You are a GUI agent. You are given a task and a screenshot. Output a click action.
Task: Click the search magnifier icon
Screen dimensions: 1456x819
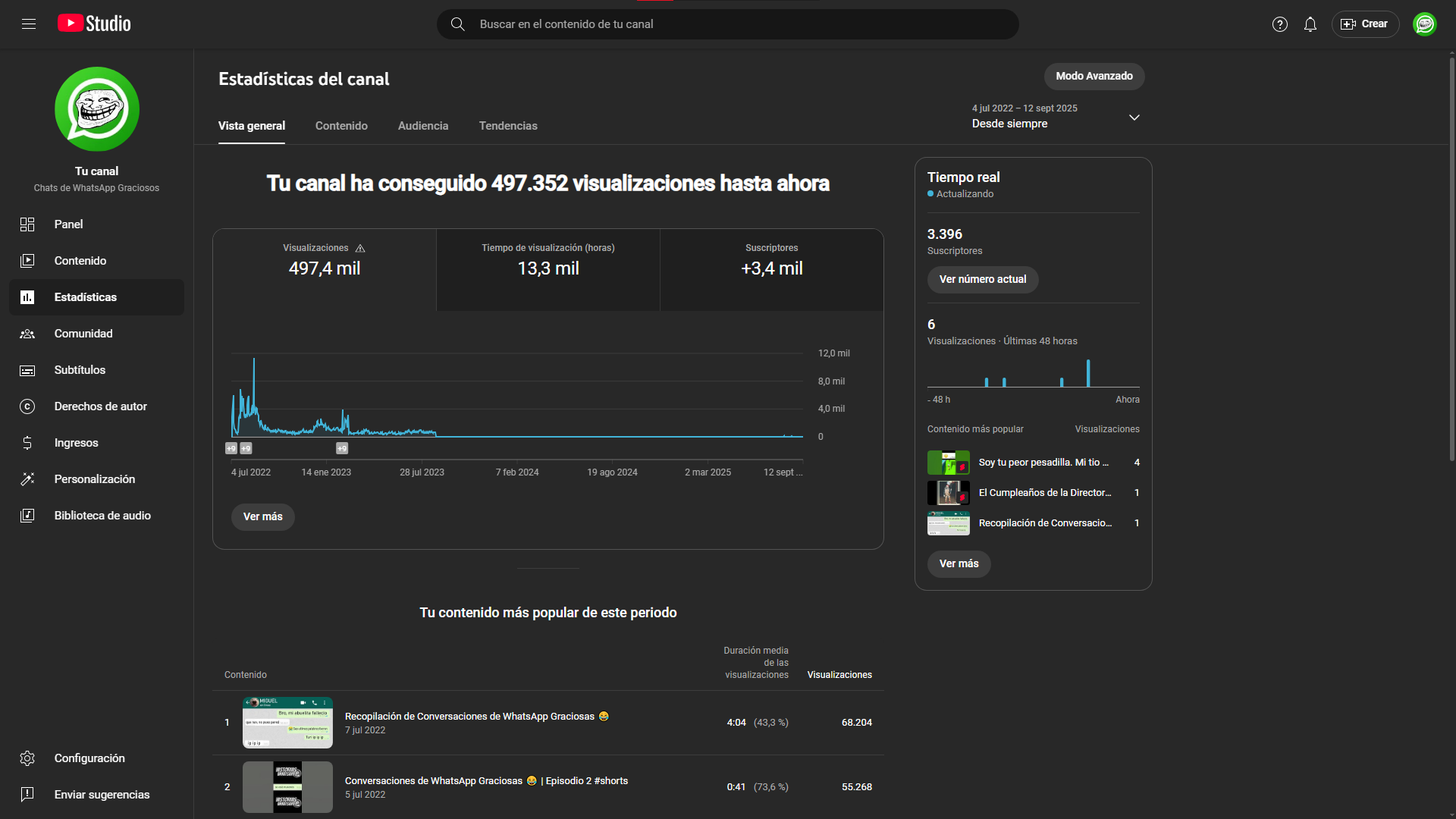pyautogui.click(x=457, y=24)
